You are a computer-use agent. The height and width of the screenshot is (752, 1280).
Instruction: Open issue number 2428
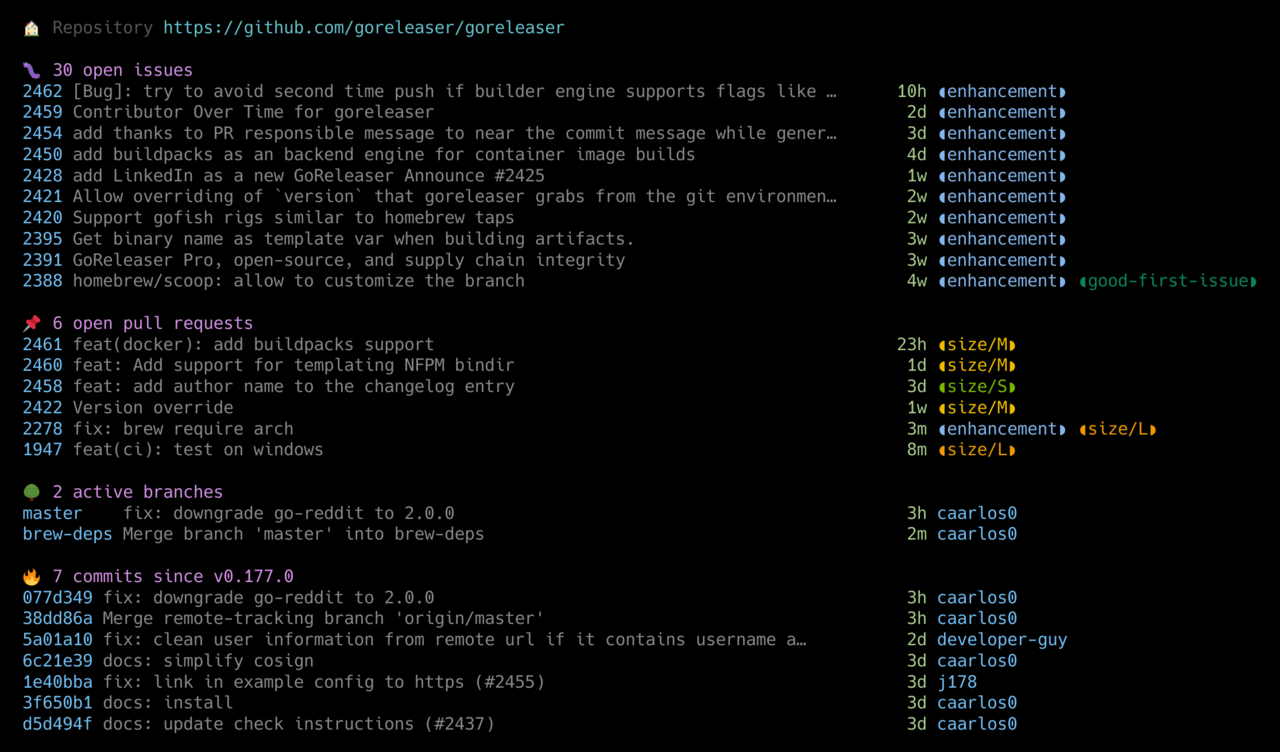43,176
